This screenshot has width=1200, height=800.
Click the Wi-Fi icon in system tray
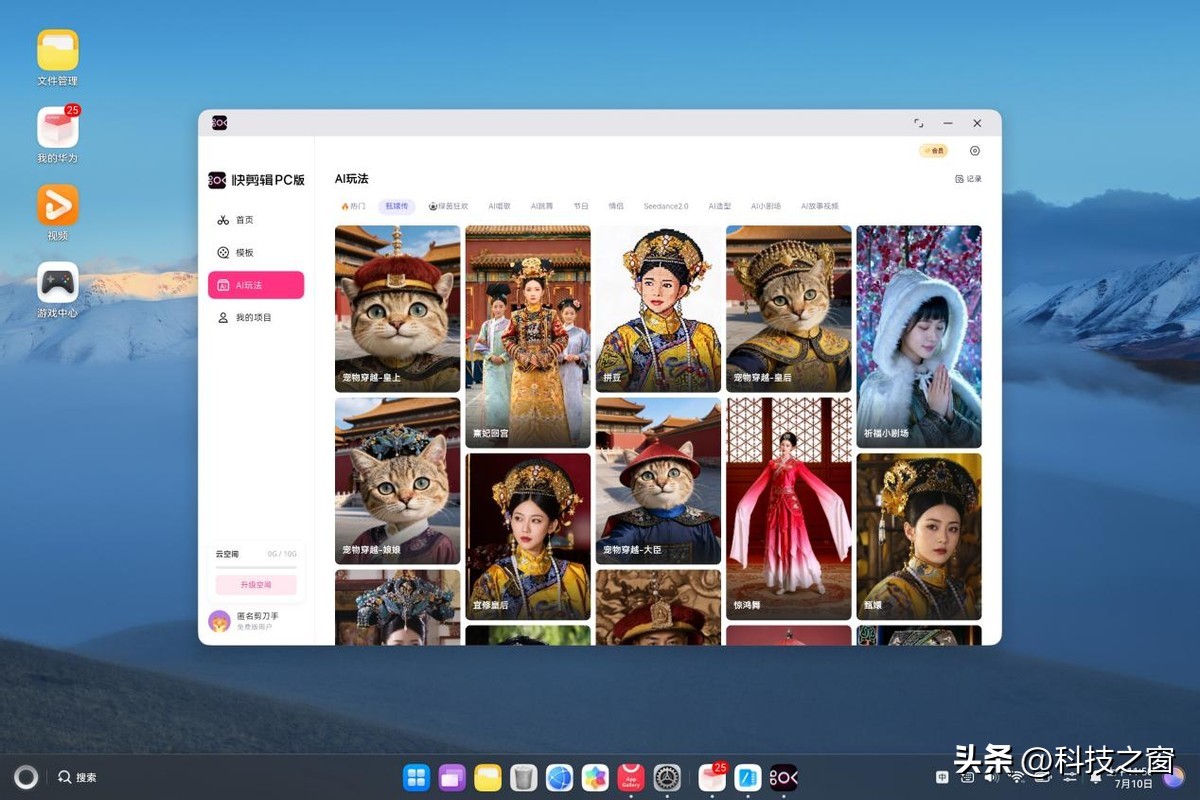tap(1017, 777)
